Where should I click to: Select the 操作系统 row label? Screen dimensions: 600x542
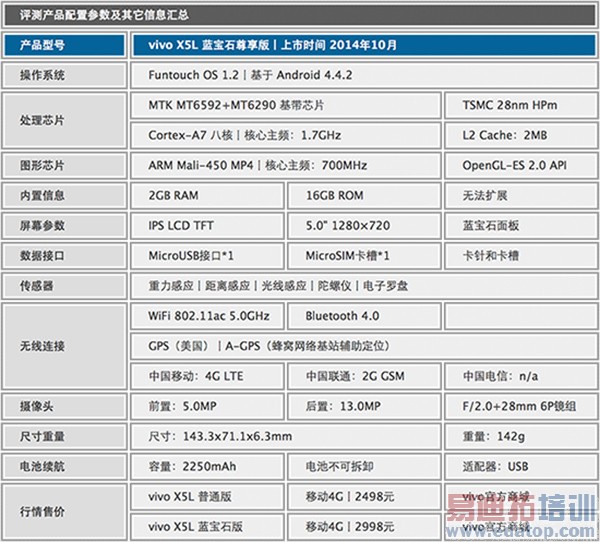(x=64, y=75)
